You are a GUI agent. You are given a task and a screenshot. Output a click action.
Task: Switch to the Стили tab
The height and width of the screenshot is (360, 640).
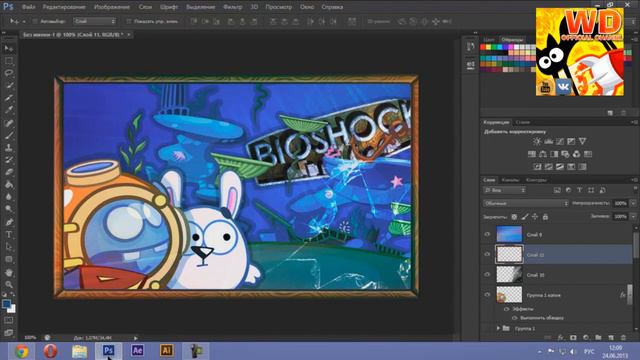(x=522, y=122)
